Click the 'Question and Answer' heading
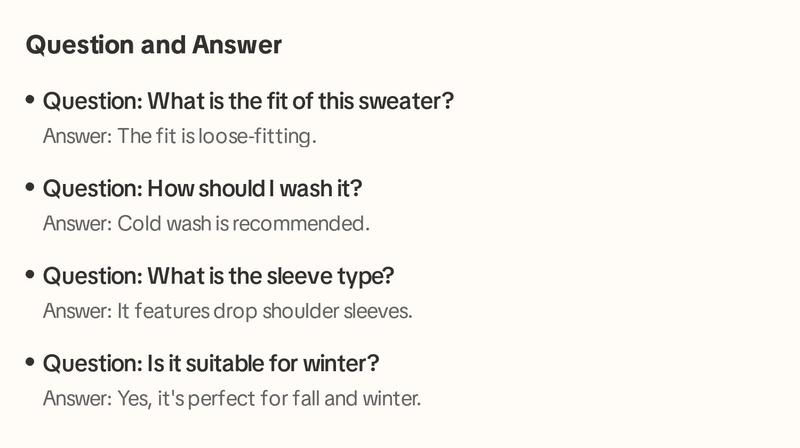Image resolution: width=800 pixels, height=448 pixels. click(154, 45)
